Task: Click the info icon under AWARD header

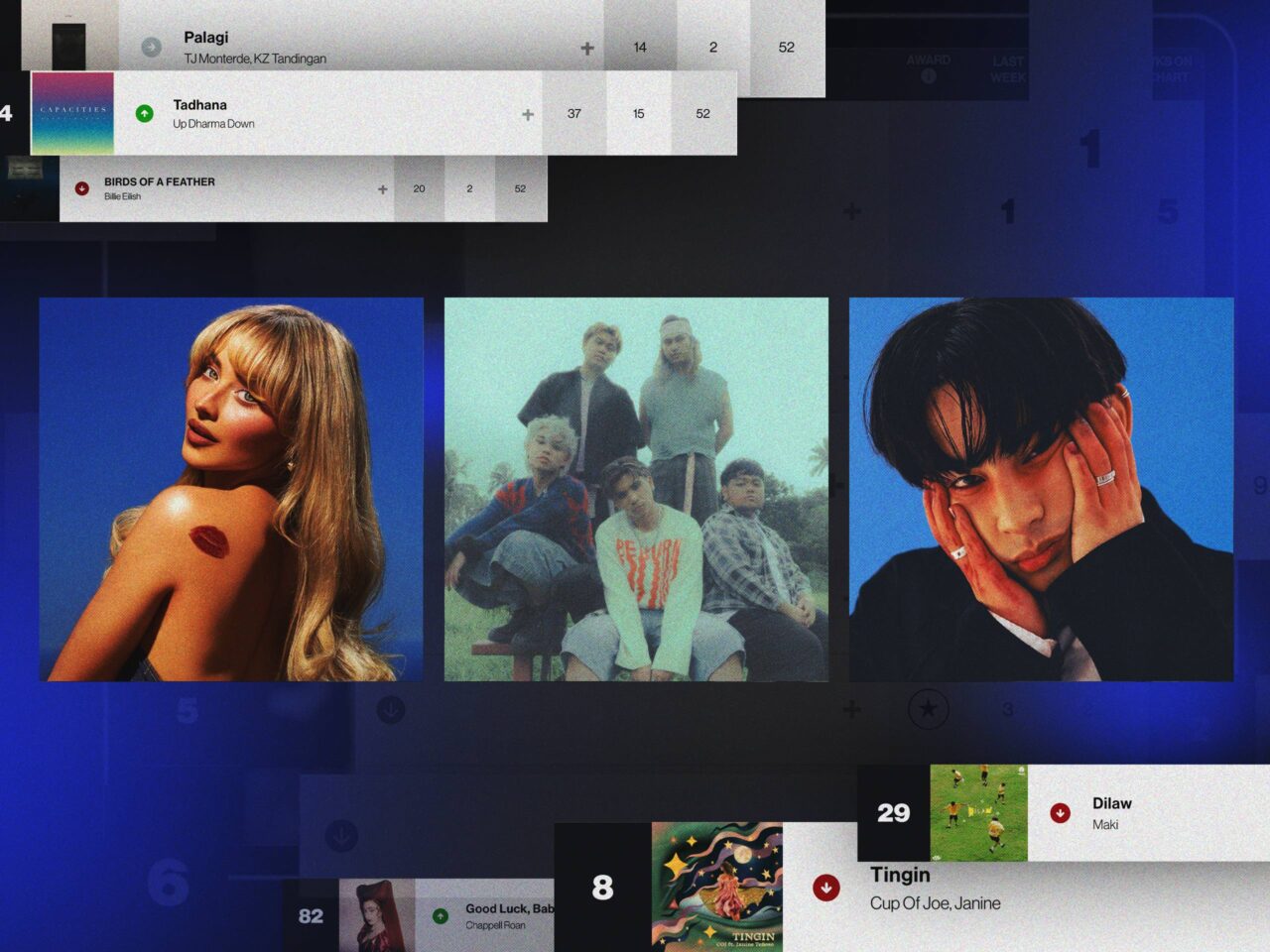Action: (x=928, y=76)
